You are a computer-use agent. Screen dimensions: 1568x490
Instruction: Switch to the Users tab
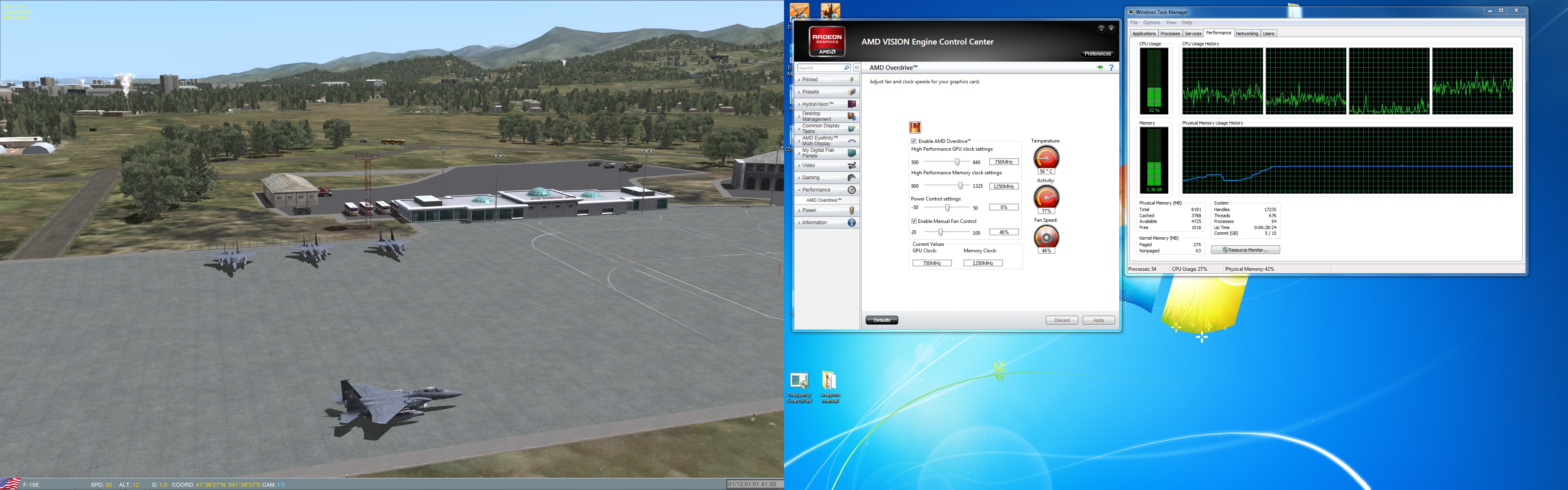pyautogui.click(x=1269, y=33)
